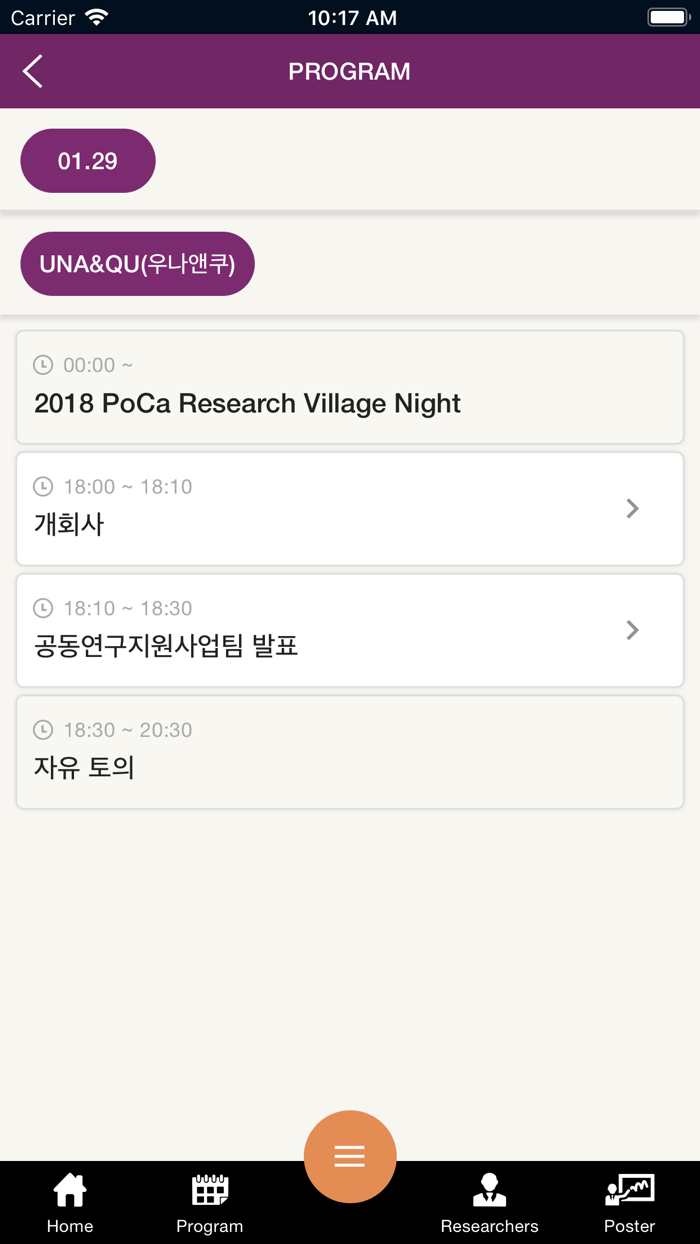Go back from PROGRAM screen
The height and width of the screenshot is (1244, 700).
[32, 70]
